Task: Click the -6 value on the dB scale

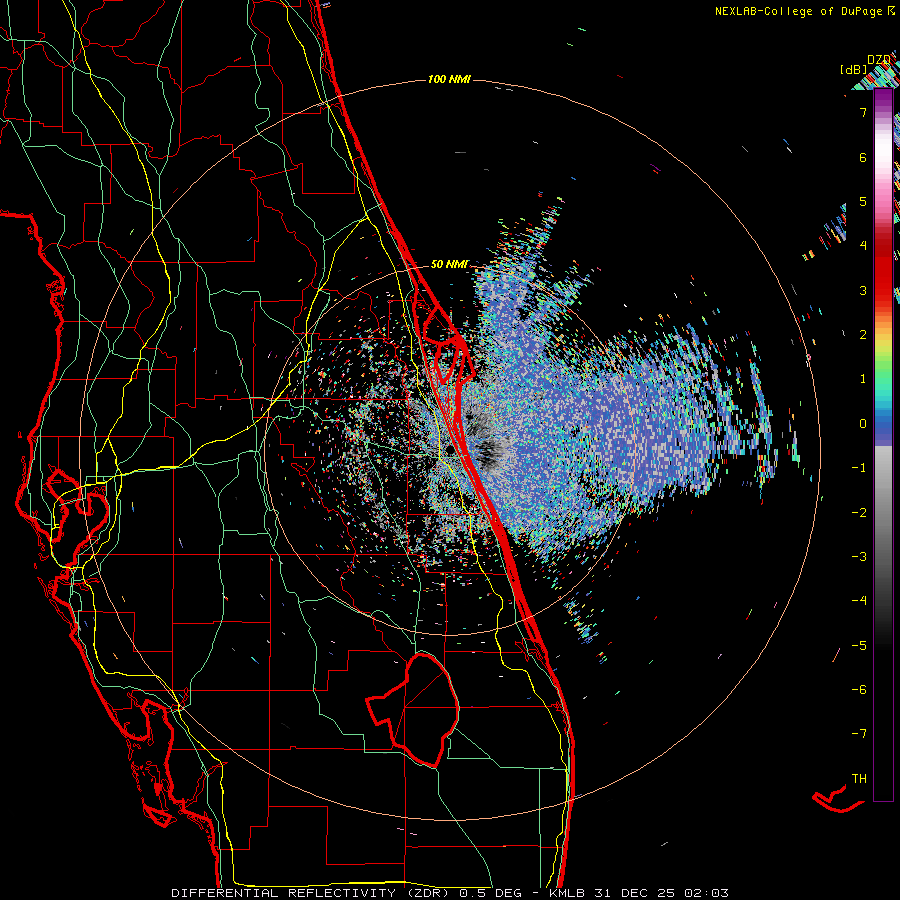Action: (859, 690)
